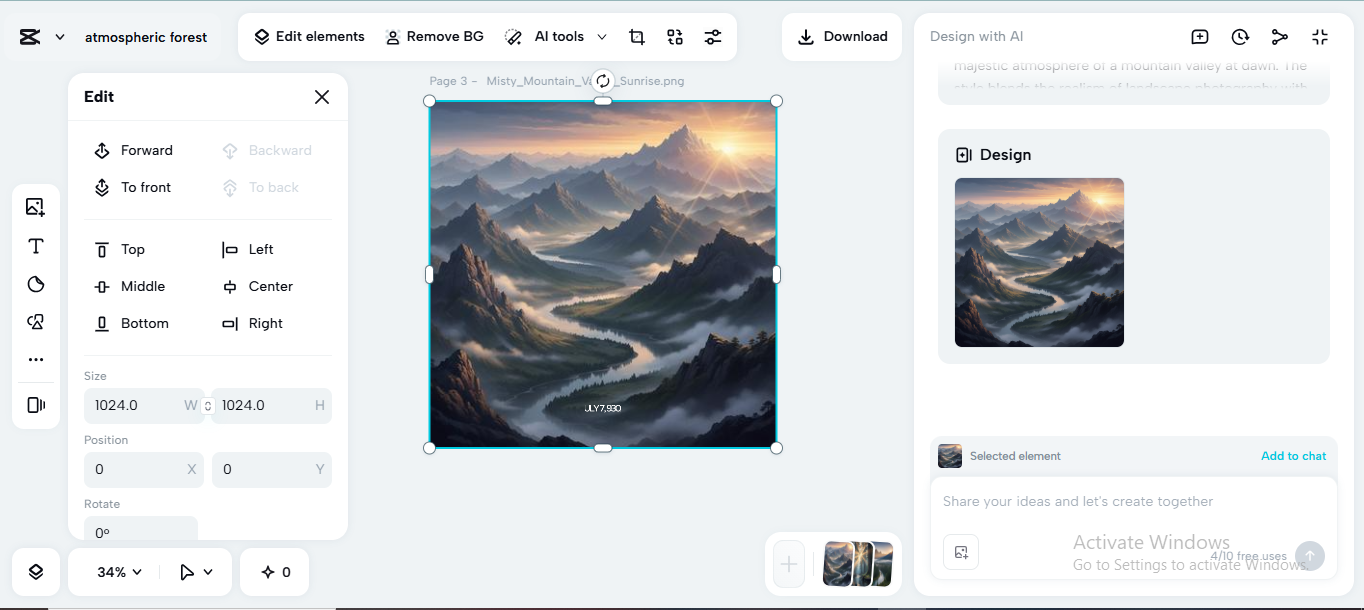The height and width of the screenshot is (610, 1364).
Task: Click the resize panel icon in left sidebar
Action: pos(36,405)
